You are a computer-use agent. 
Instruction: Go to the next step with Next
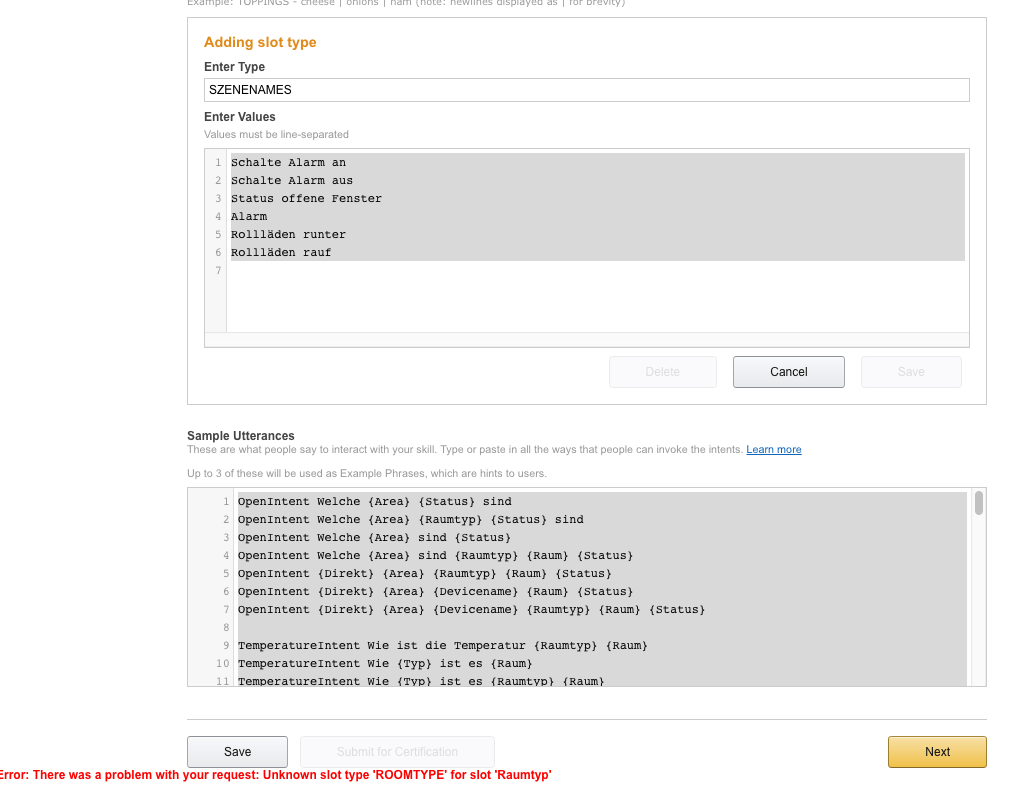[x=936, y=752]
